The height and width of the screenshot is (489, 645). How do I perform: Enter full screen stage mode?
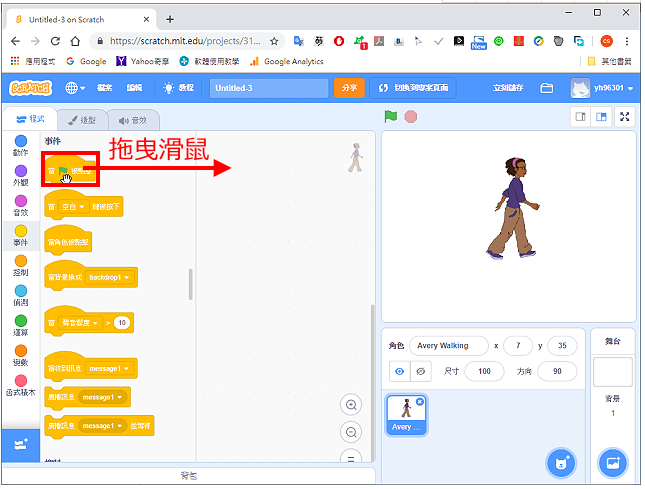click(x=624, y=117)
